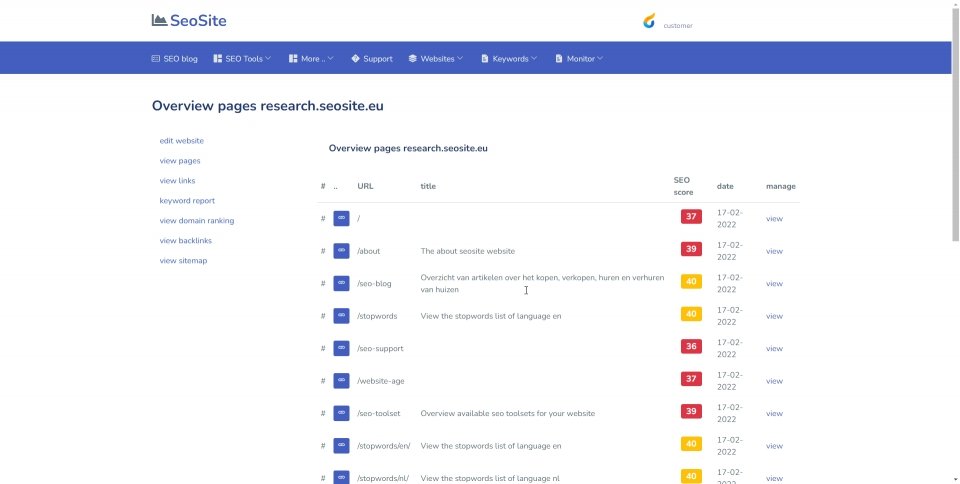This screenshot has height=484, width=960.
Task: Open the view sitemap sidebar link
Action: click(184, 261)
